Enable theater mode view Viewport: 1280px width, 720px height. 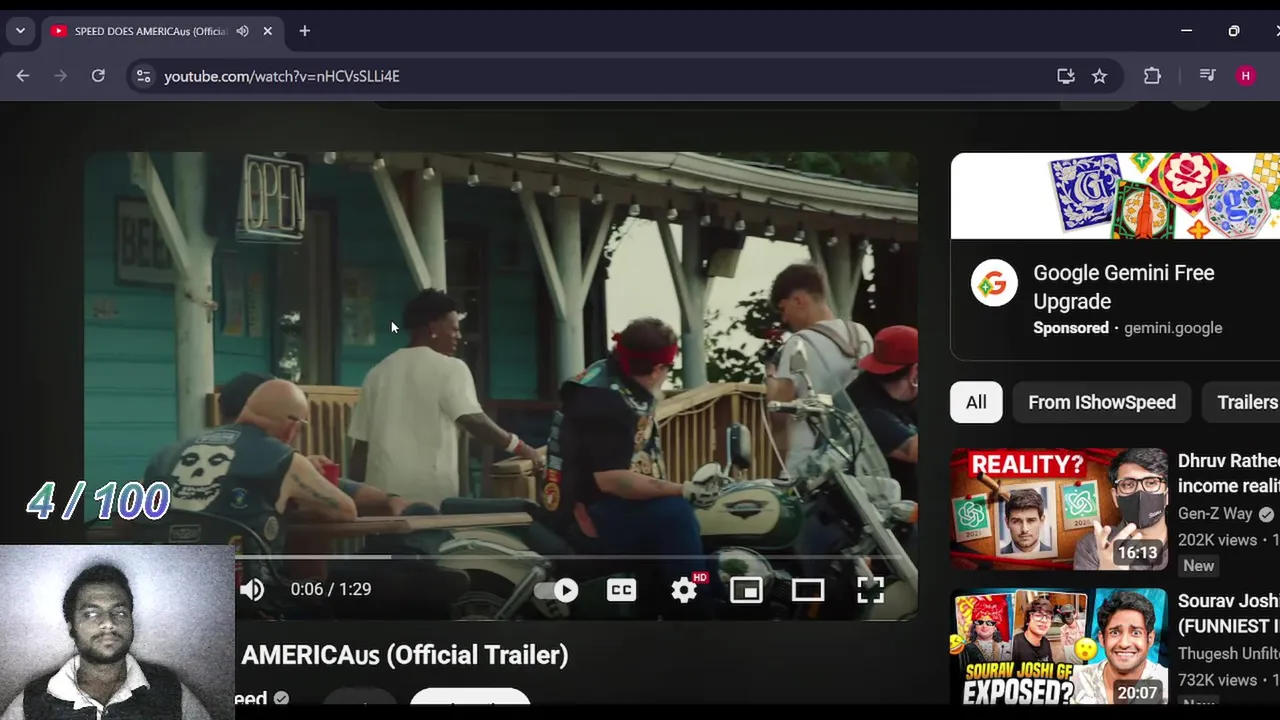pos(808,590)
